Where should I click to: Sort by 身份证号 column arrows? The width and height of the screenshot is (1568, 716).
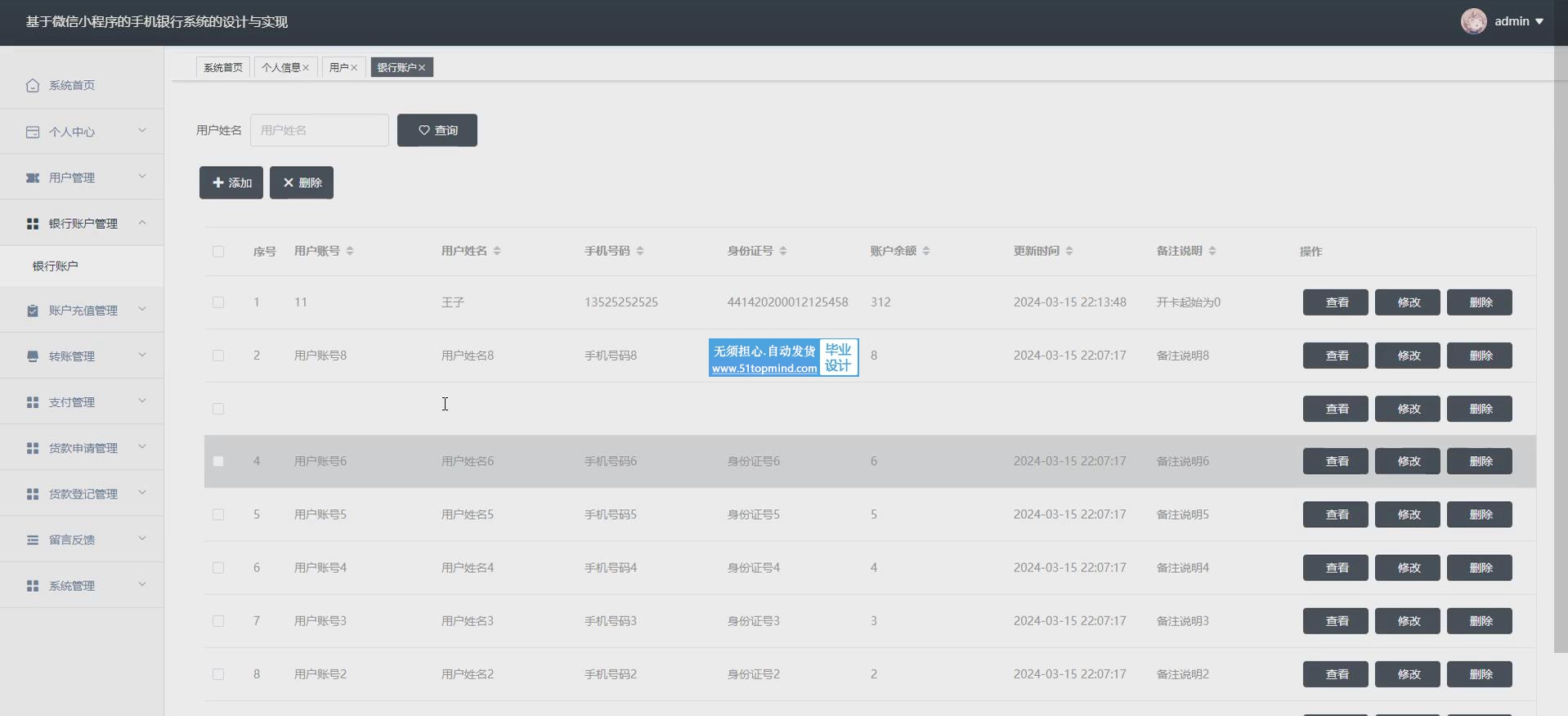783,251
